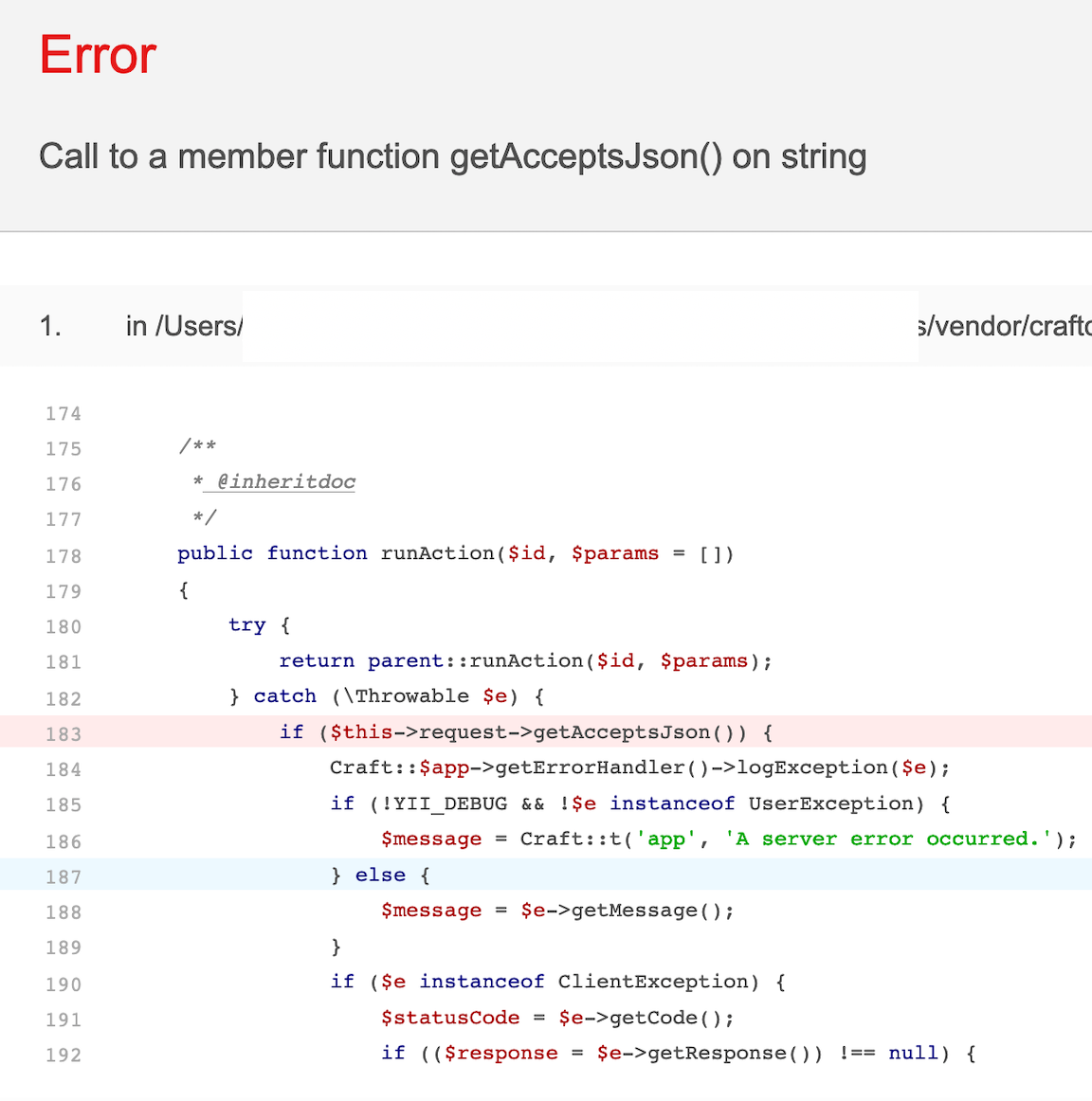The image size is (1092, 1101).
Task: Select the Error page heading
Action: pos(96,55)
